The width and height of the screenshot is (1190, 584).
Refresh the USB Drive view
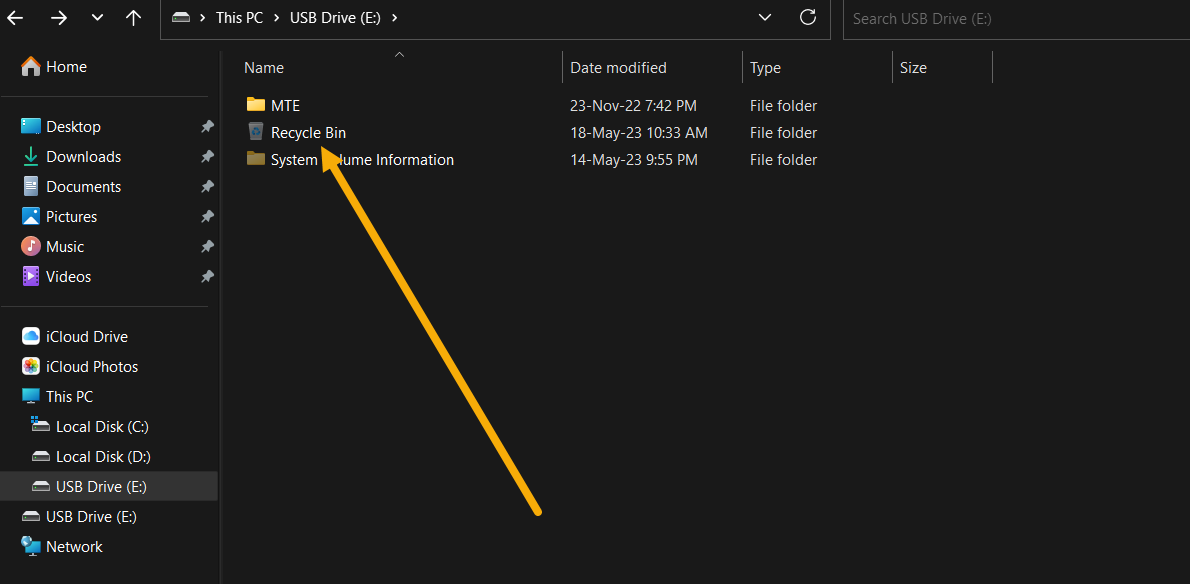808,17
